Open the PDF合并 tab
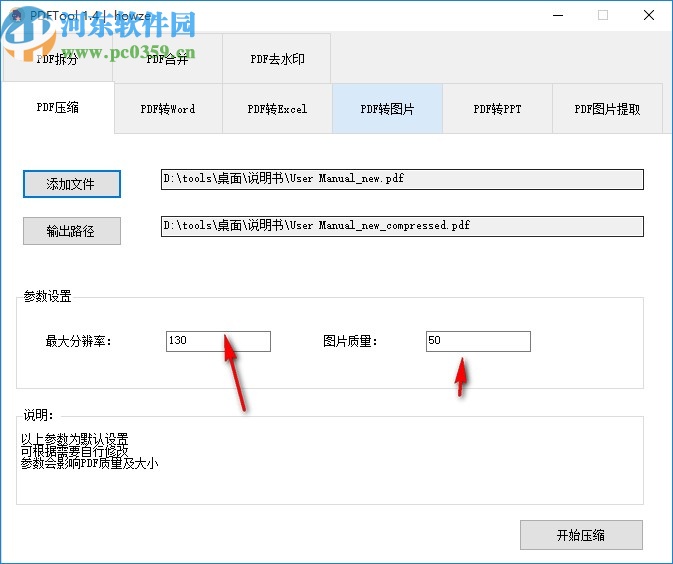Screen dimensions: 673x564 pyautogui.click(x=167, y=58)
